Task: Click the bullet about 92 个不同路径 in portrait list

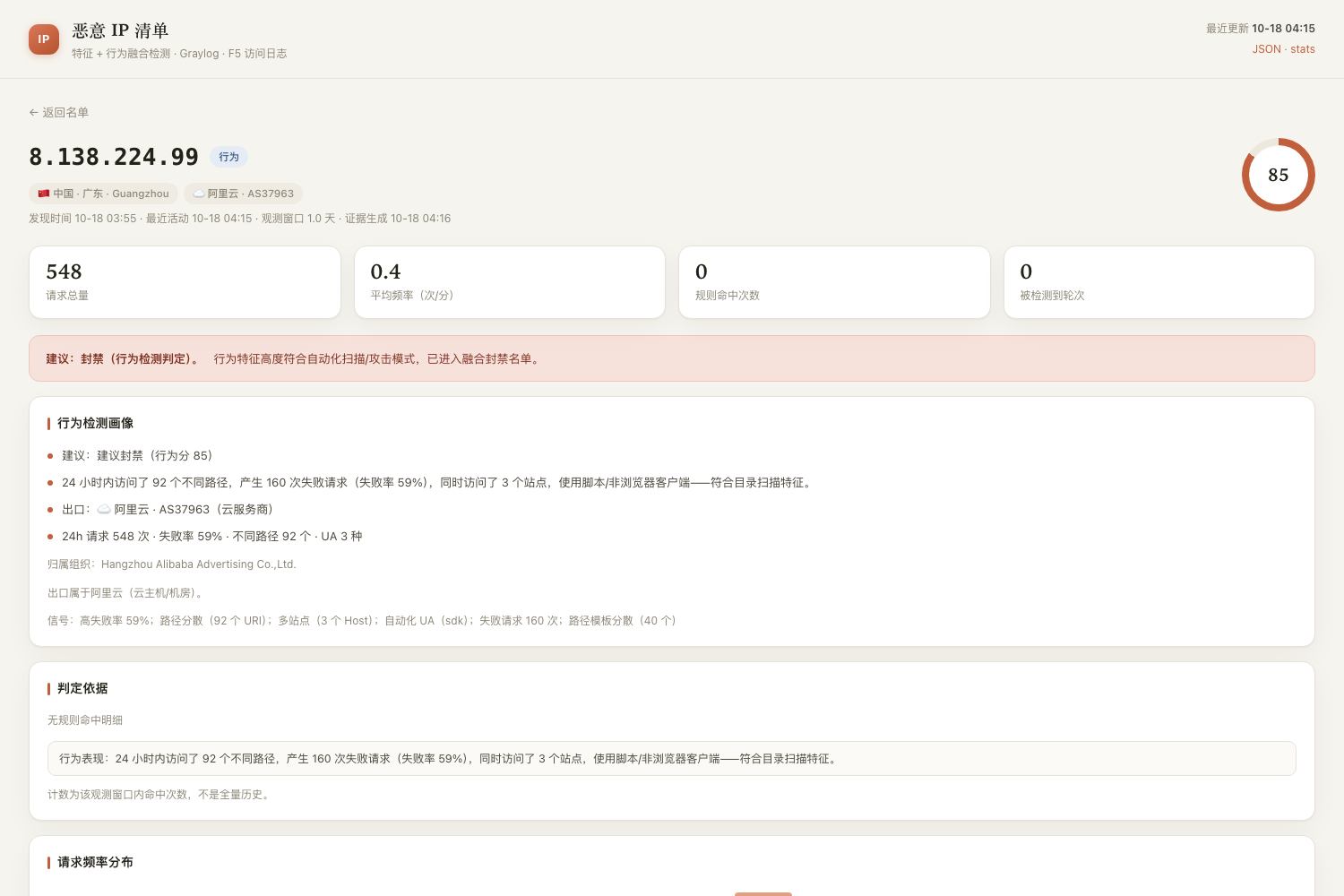Action: point(438,482)
